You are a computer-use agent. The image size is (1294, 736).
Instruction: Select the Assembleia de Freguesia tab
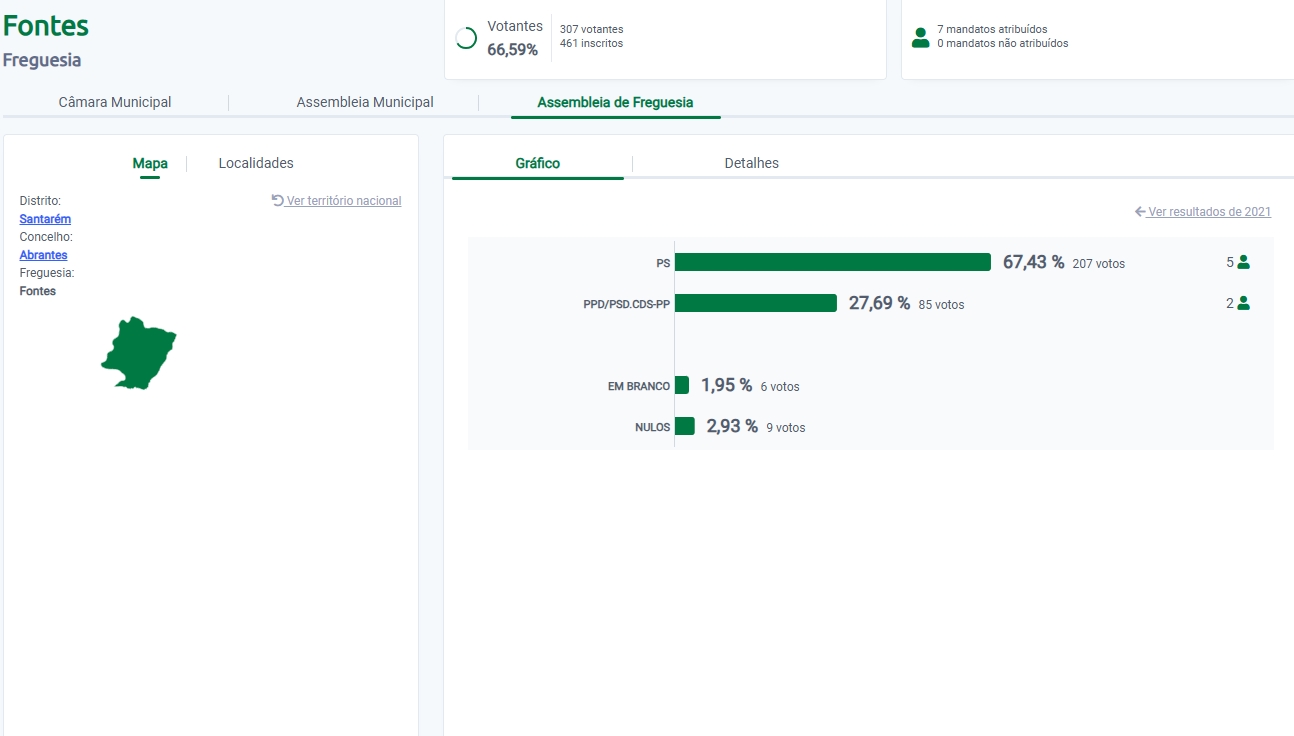pyautogui.click(x=615, y=102)
